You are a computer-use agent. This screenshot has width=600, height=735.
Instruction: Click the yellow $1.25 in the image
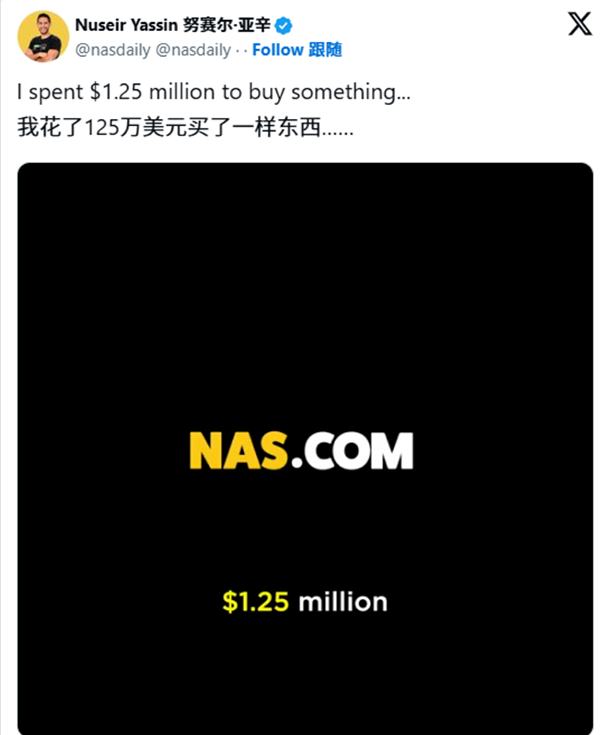coord(255,602)
